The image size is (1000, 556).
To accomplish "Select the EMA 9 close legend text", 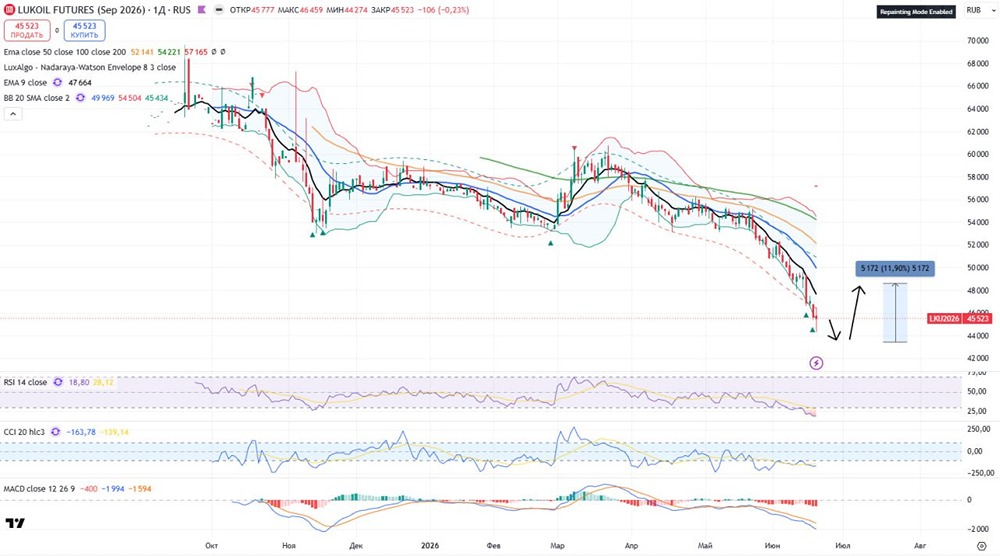I will 25,83.
